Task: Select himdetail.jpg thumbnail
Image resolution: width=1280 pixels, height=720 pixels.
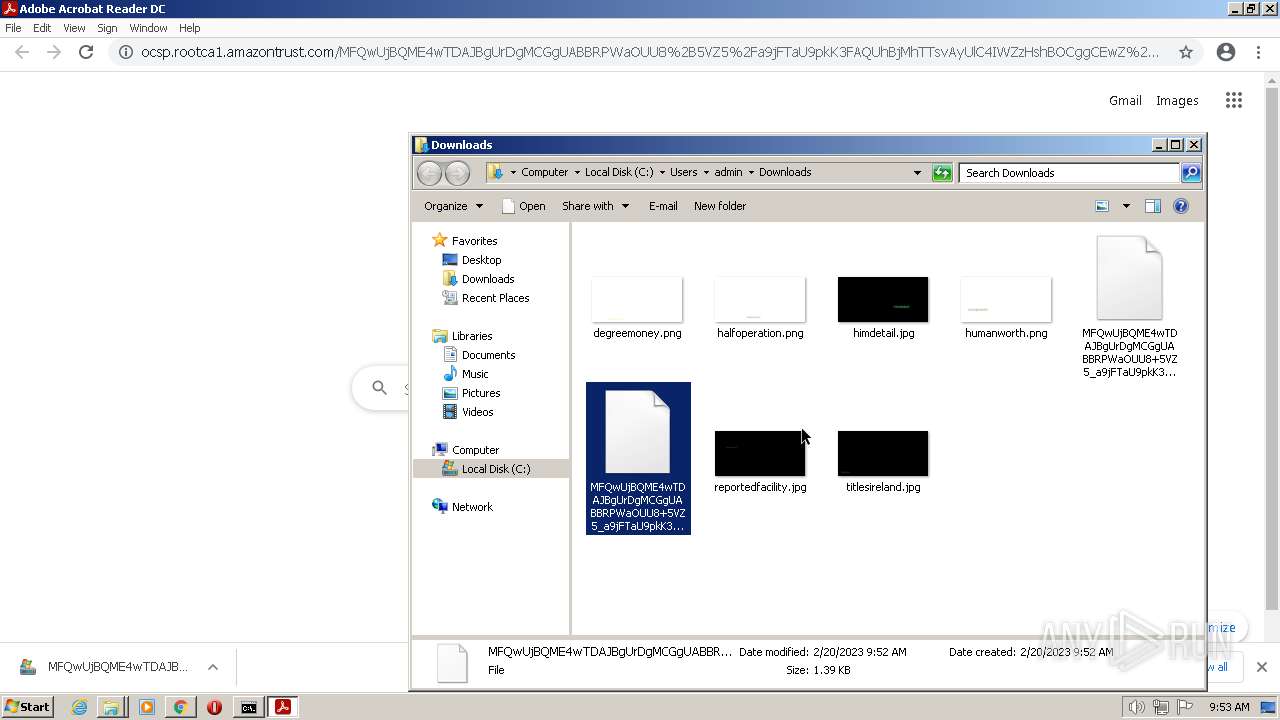Action: (x=883, y=300)
